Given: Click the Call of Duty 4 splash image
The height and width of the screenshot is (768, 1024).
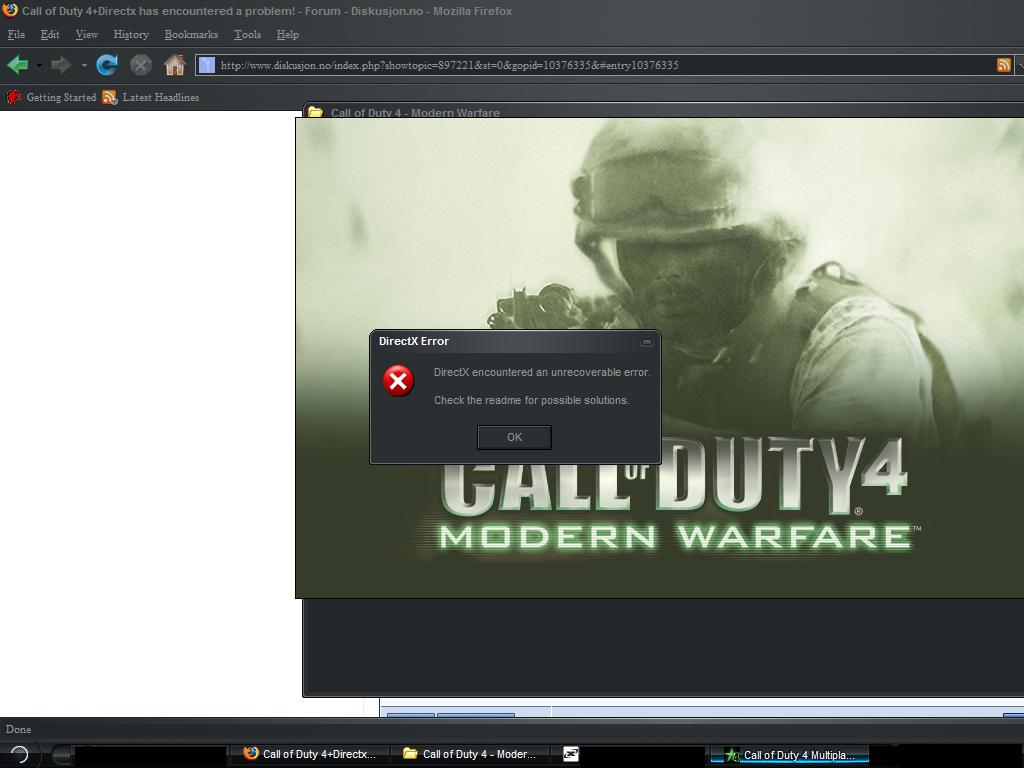Looking at the screenshot, I should coord(660,358).
